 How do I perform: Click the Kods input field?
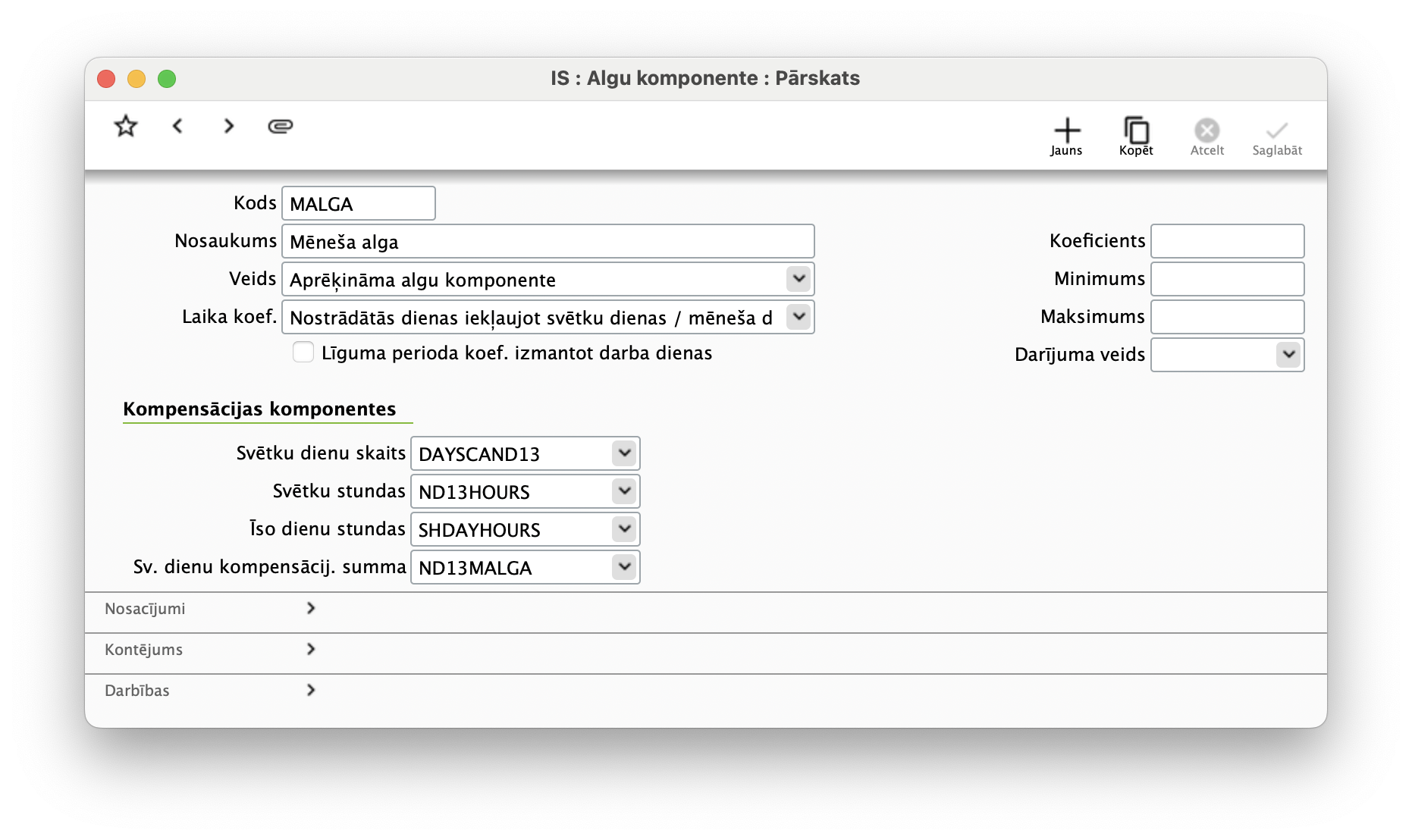[x=358, y=203]
